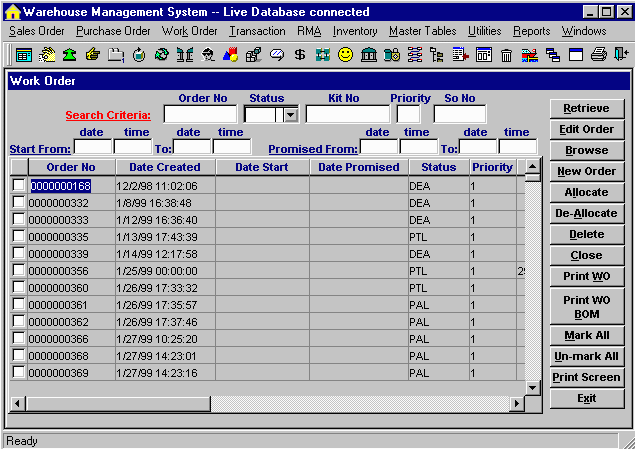Viewport: 635px width, 449px height.
Task: Click the bank building toolbar icon
Action: 368,55
